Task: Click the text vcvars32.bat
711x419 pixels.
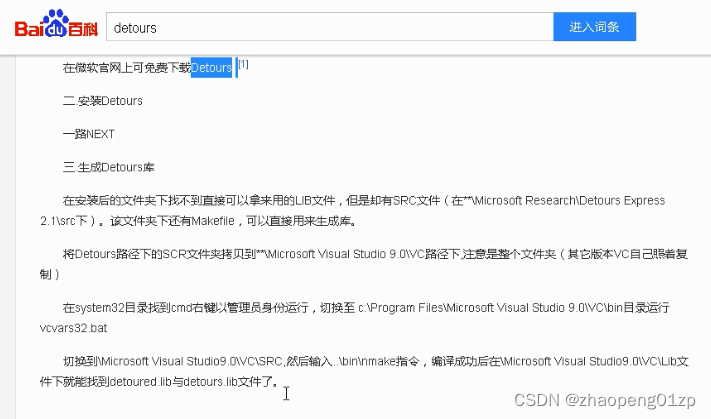Action: (x=73, y=328)
